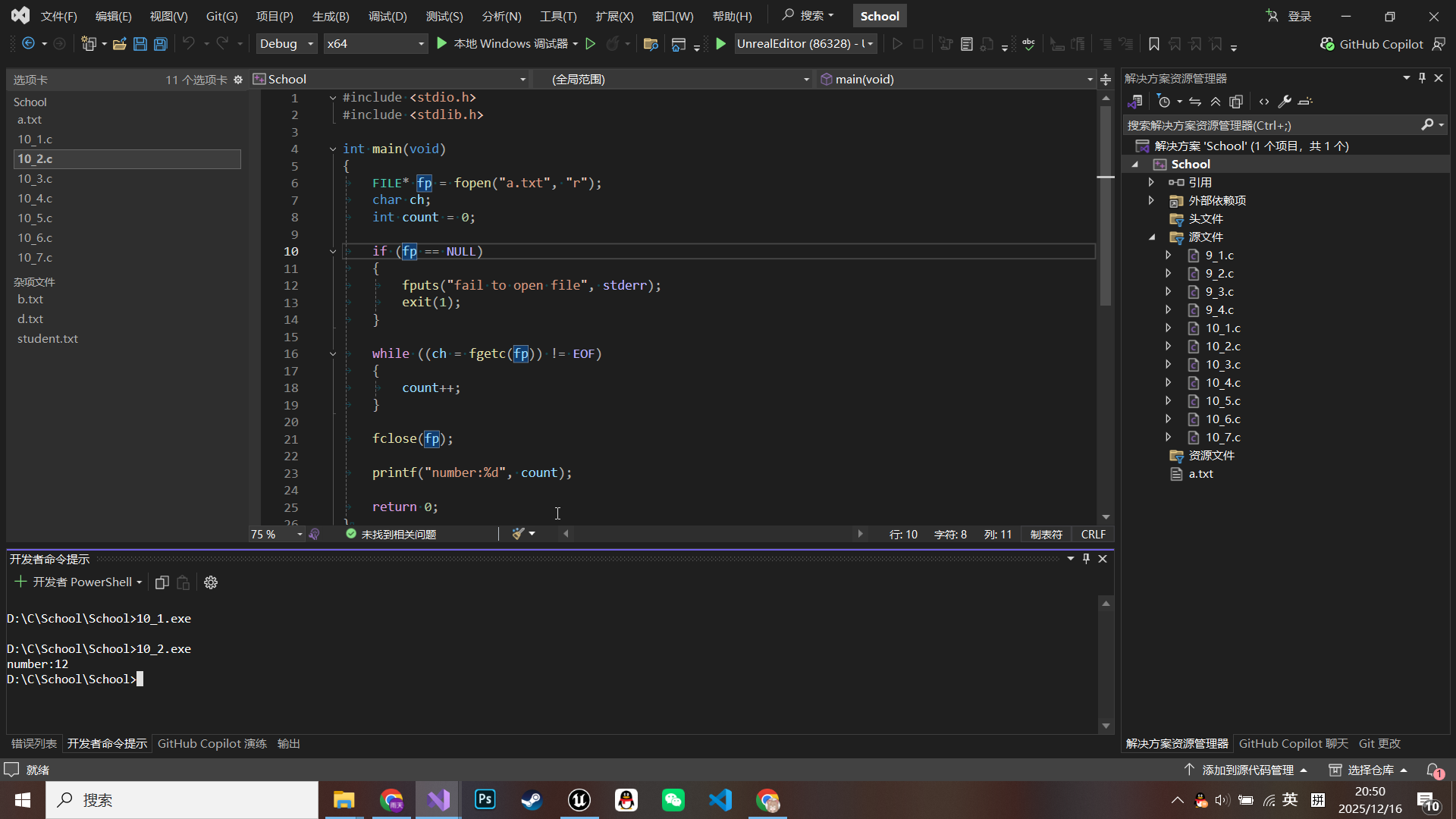
Task: Open properties via the wrench icon
Action: click(x=1285, y=102)
